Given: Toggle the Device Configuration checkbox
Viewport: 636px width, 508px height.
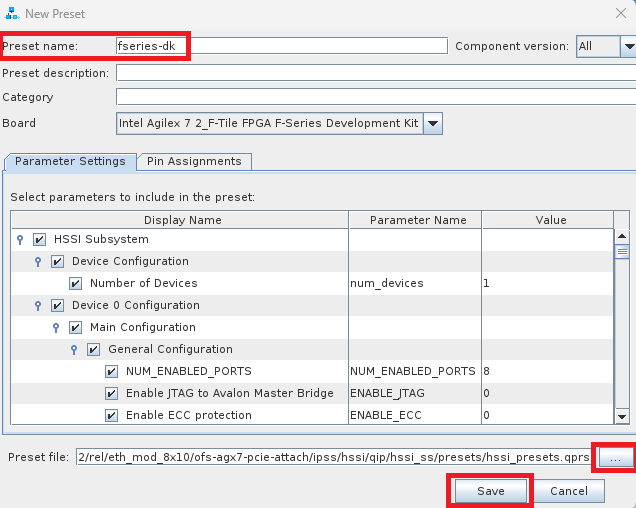Looking at the screenshot, I should pyautogui.click(x=57, y=261).
